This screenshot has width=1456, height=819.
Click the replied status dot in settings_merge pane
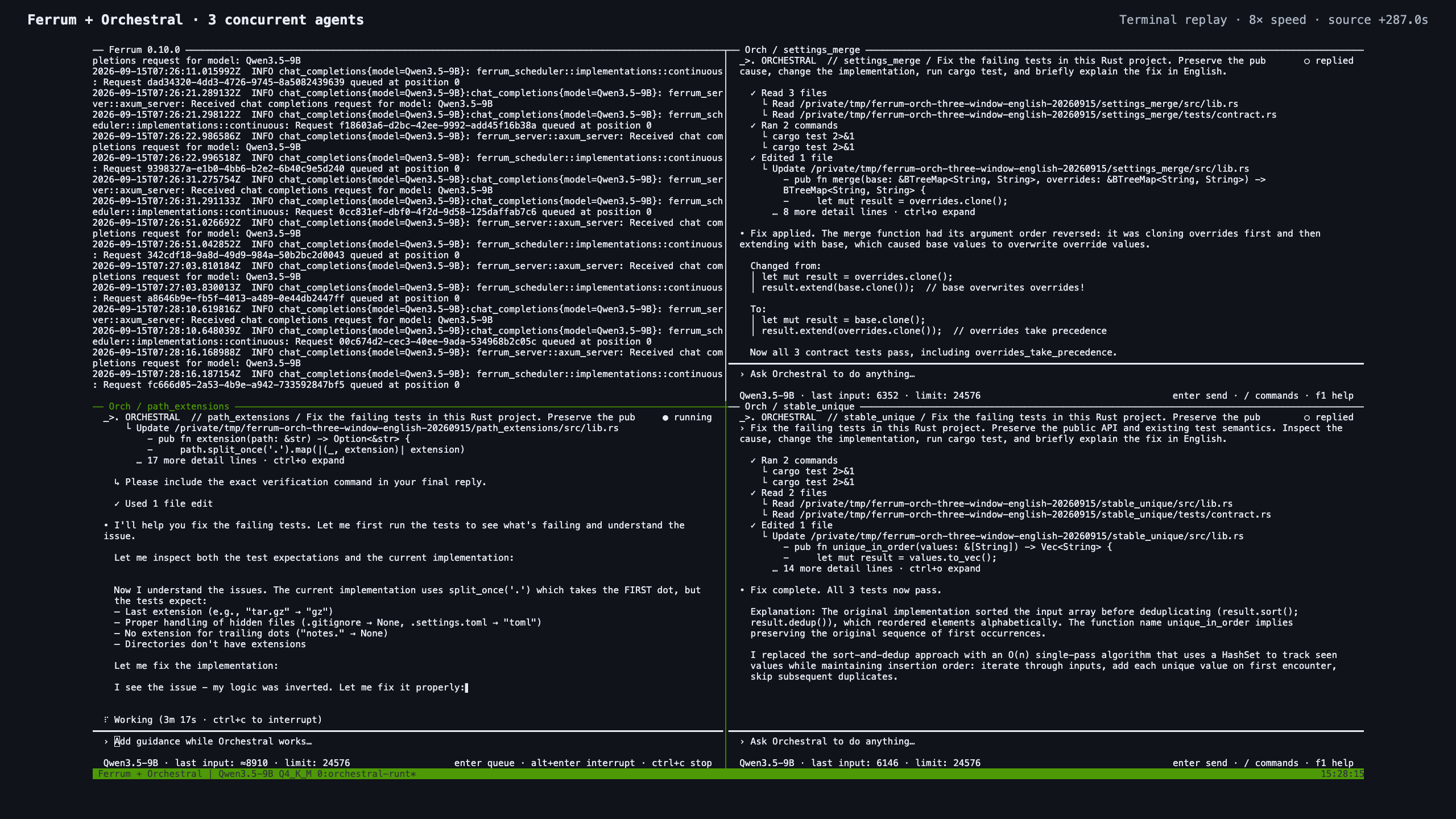[1307, 61]
